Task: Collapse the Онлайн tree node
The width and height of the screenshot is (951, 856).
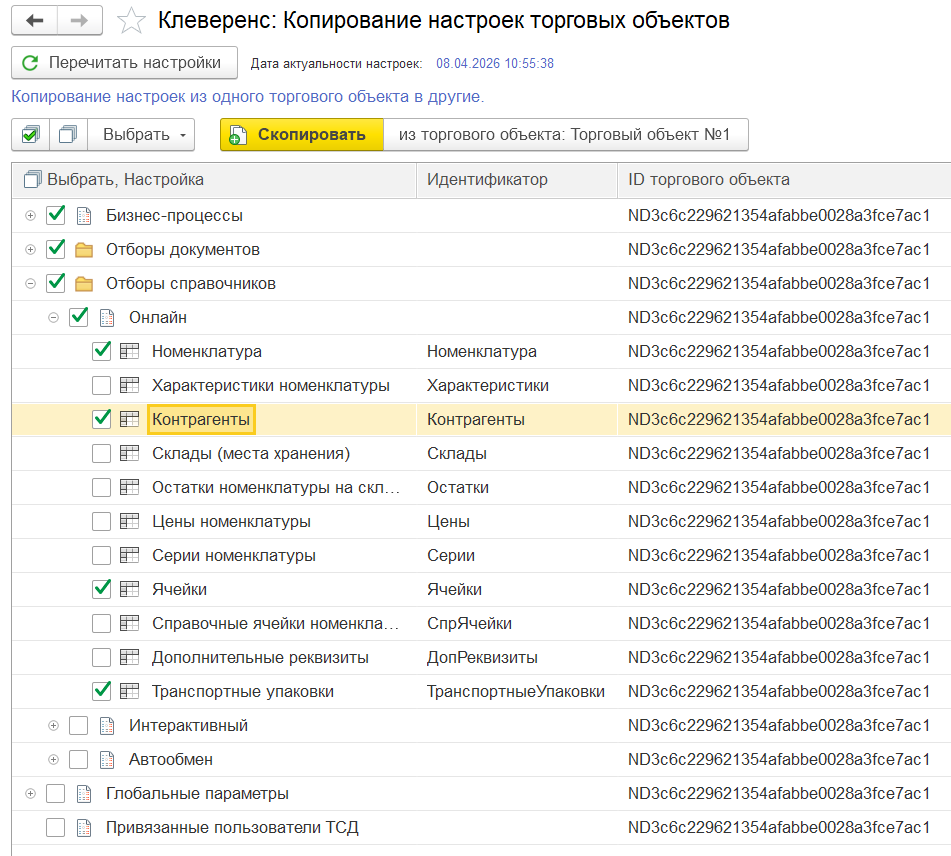Action: tap(53, 317)
